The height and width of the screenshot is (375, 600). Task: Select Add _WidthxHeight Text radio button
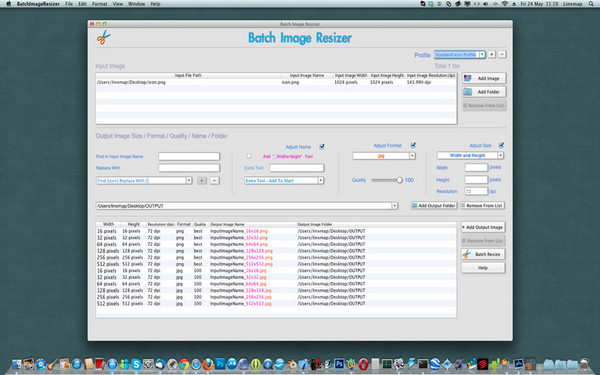249,156
